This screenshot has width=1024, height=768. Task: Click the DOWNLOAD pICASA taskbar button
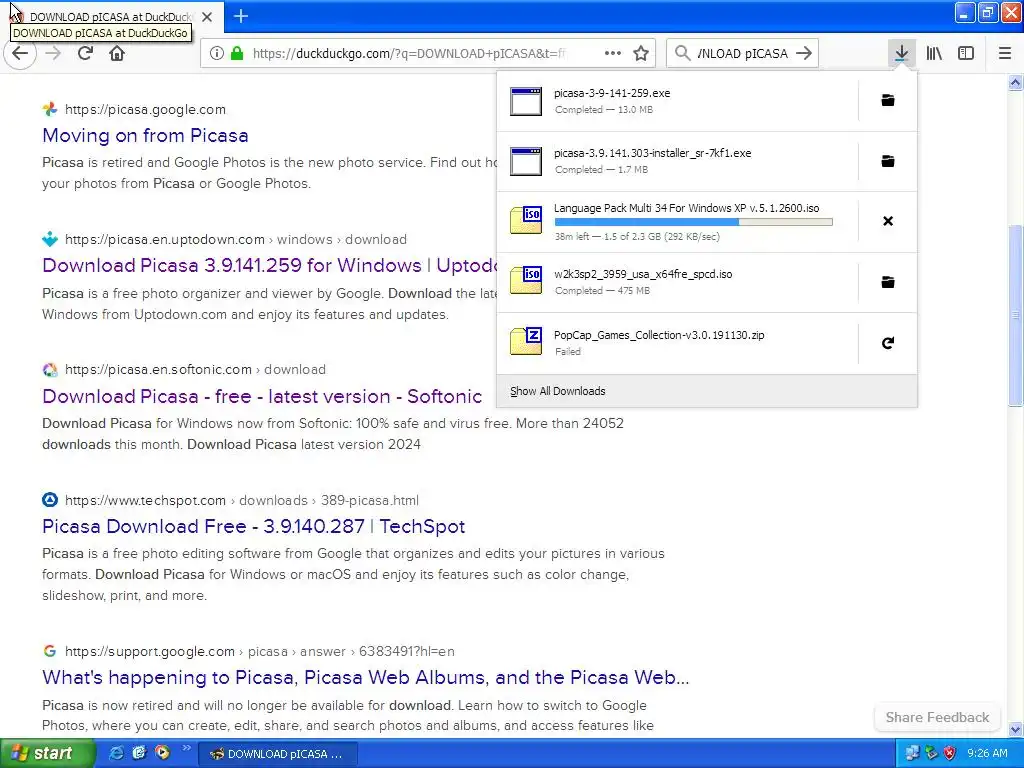pos(277,754)
